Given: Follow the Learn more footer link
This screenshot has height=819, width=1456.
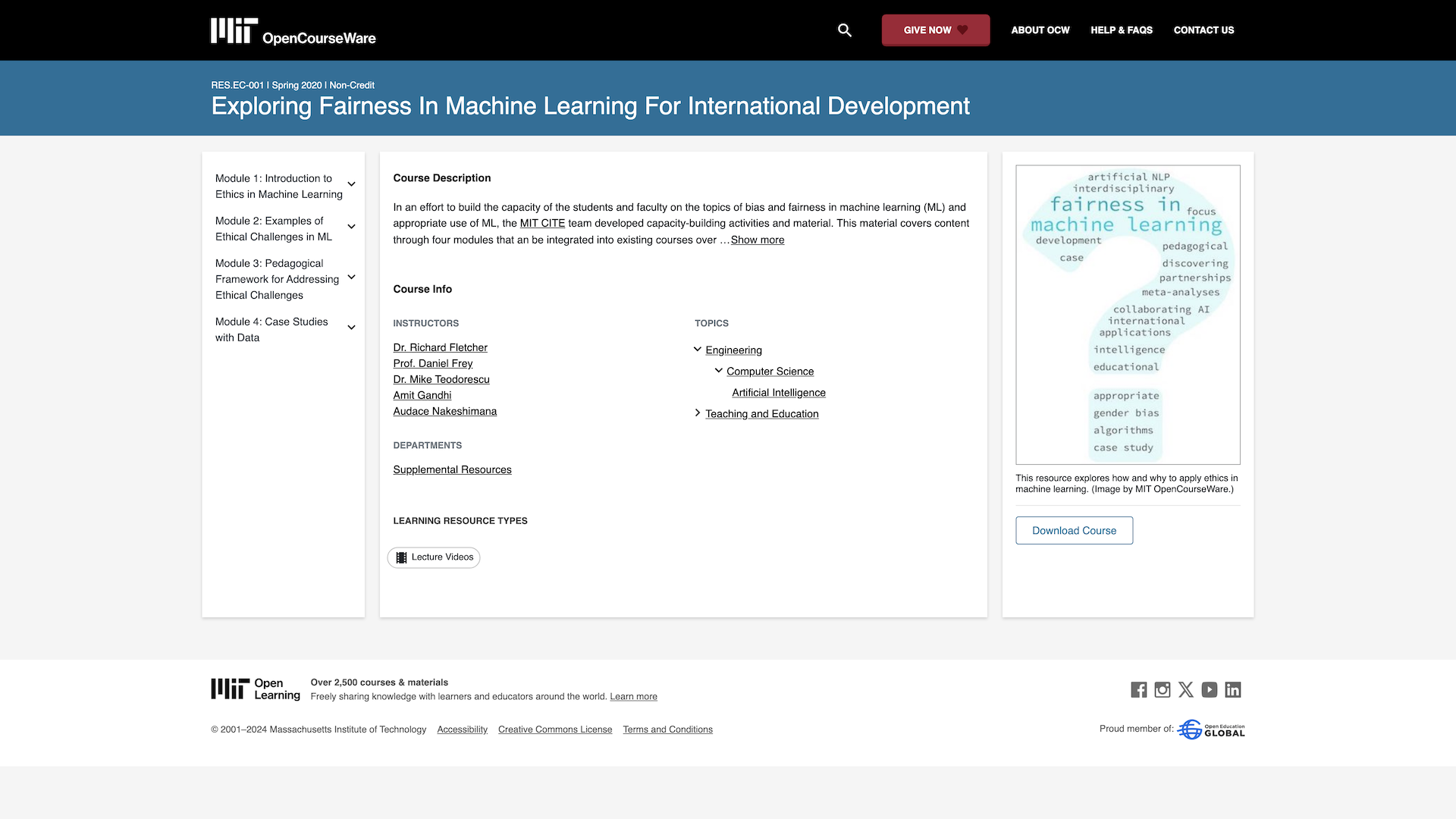Looking at the screenshot, I should tap(633, 696).
